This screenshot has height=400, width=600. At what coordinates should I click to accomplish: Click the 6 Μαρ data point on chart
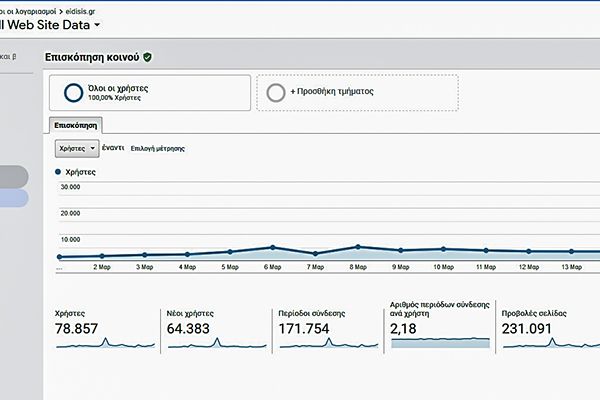[x=273, y=247]
